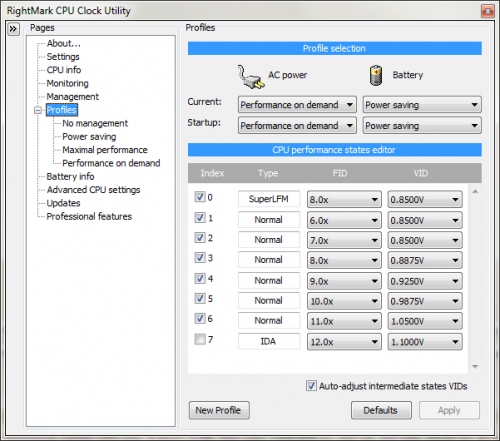Image resolution: width=500 pixels, height=441 pixels.
Task: Open the Professional features page
Action: (89, 216)
